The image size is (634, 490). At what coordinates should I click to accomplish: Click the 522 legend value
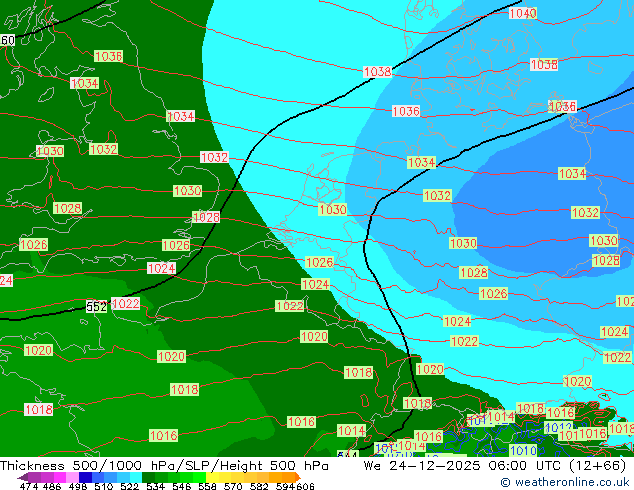click(x=129, y=486)
